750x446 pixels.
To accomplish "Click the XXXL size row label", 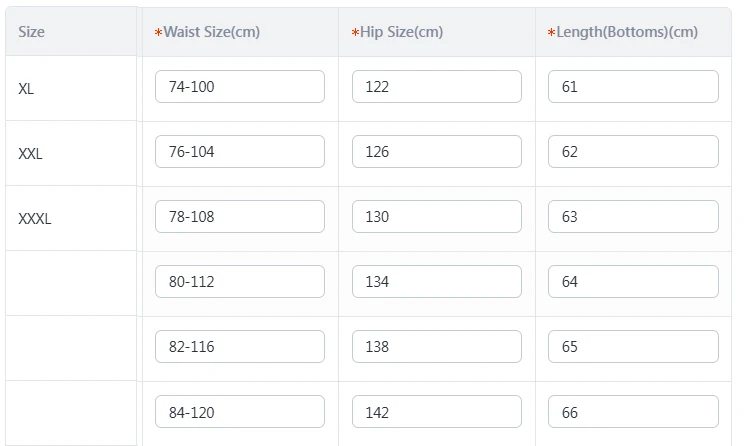I will pos(34,219).
